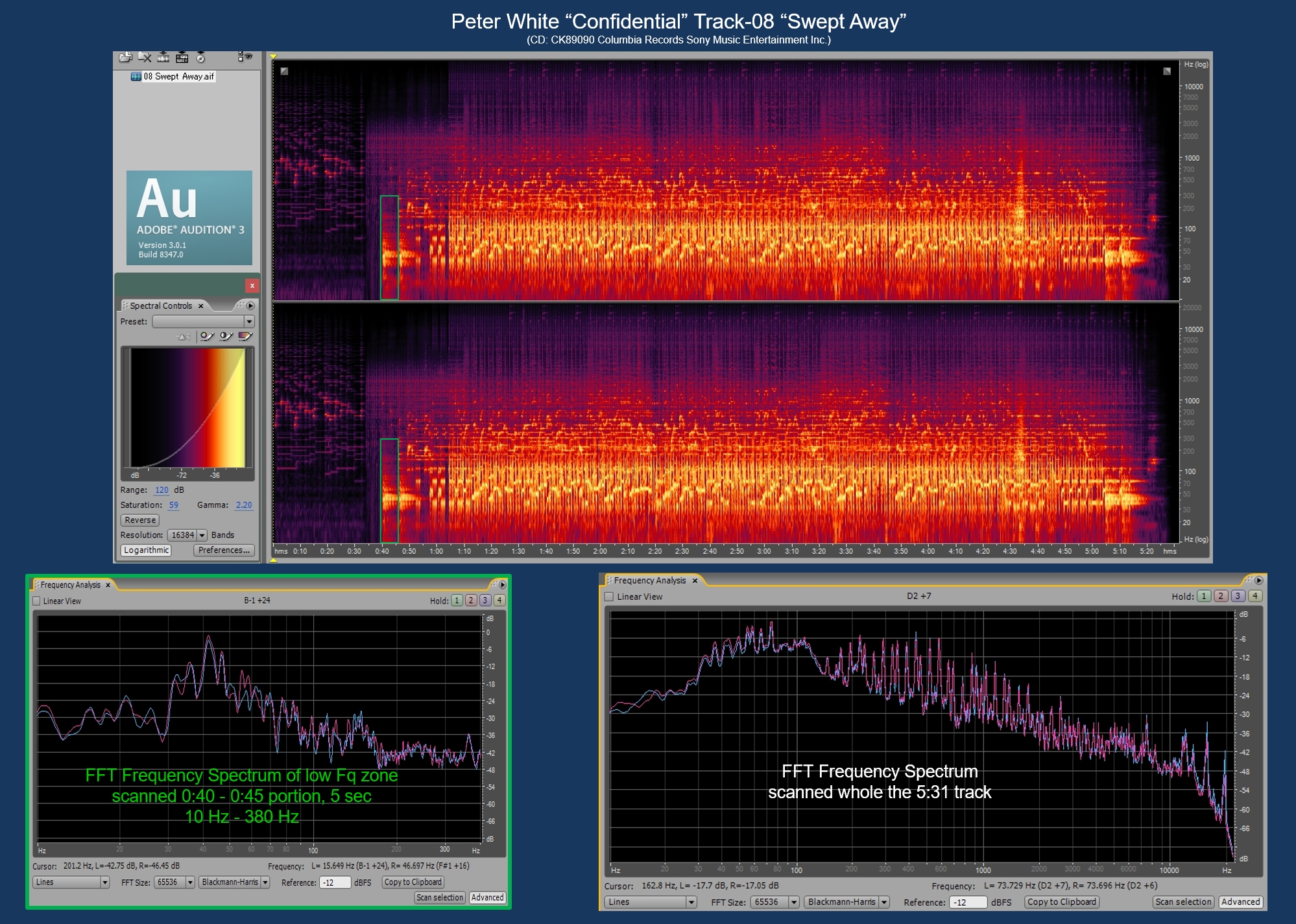Click the second contrast eyedropper icon in Spectral Controls
Image resolution: width=1296 pixels, height=924 pixels.
pyautogui.click(x=226, y=336)
